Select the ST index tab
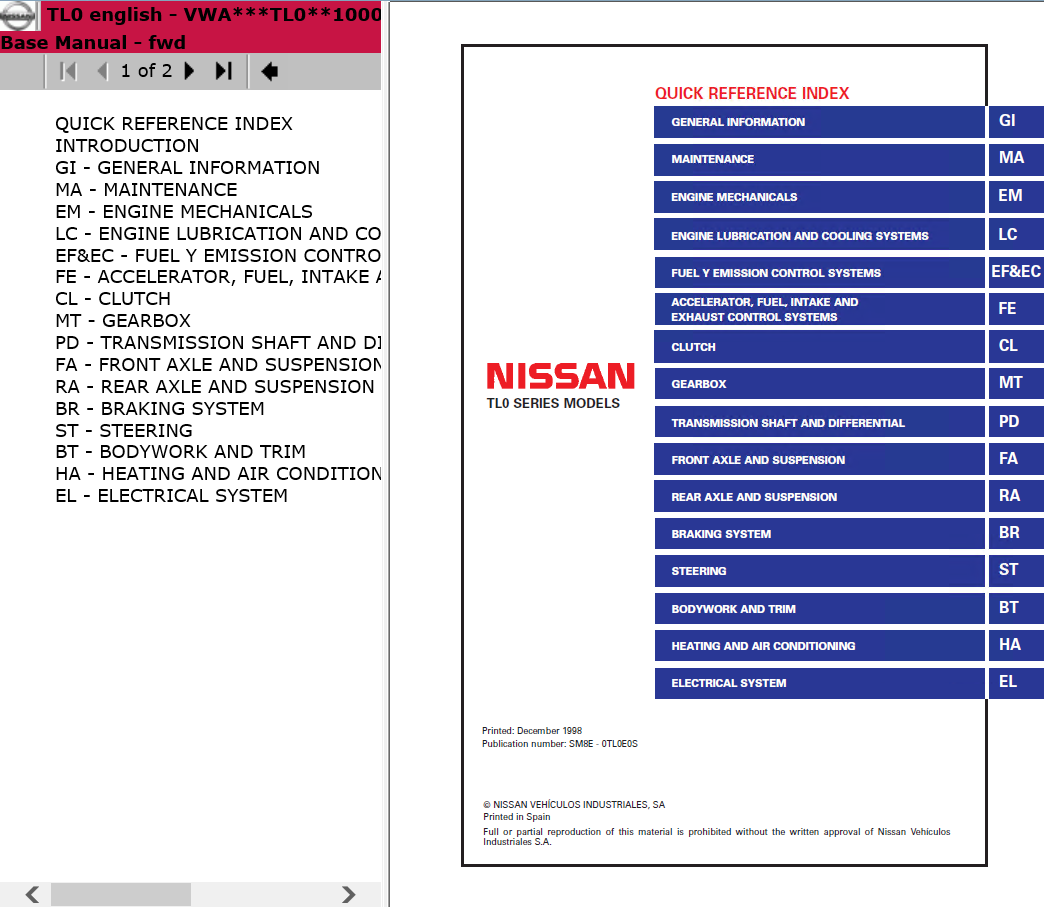This screenshot has height=907, width=1044. tap(1016, 571)
